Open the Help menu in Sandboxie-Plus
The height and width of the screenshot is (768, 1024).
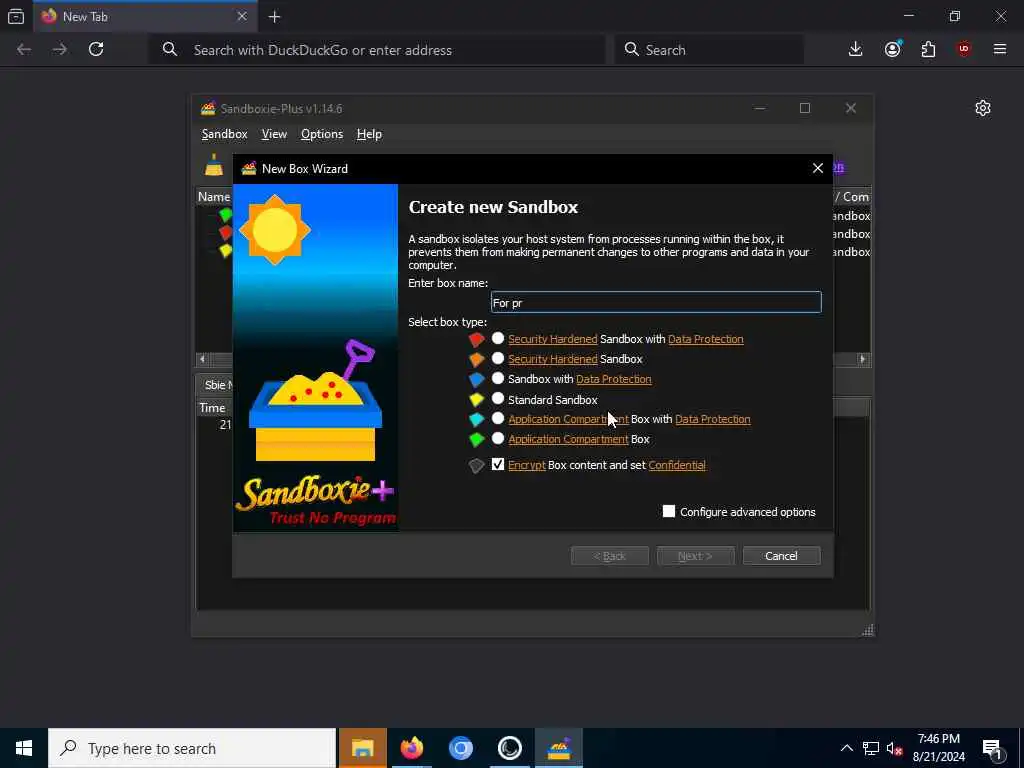click(x=369, y=134)
